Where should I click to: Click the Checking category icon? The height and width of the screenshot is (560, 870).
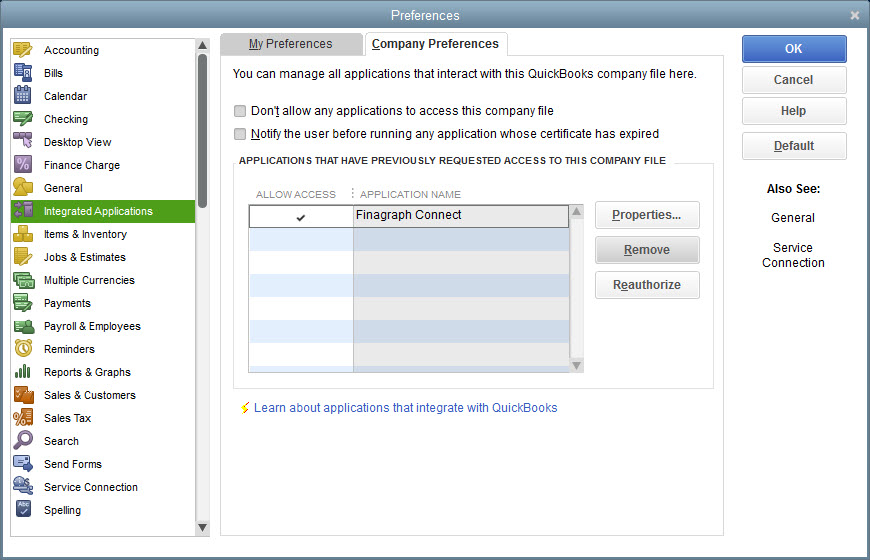coord(23,119)
